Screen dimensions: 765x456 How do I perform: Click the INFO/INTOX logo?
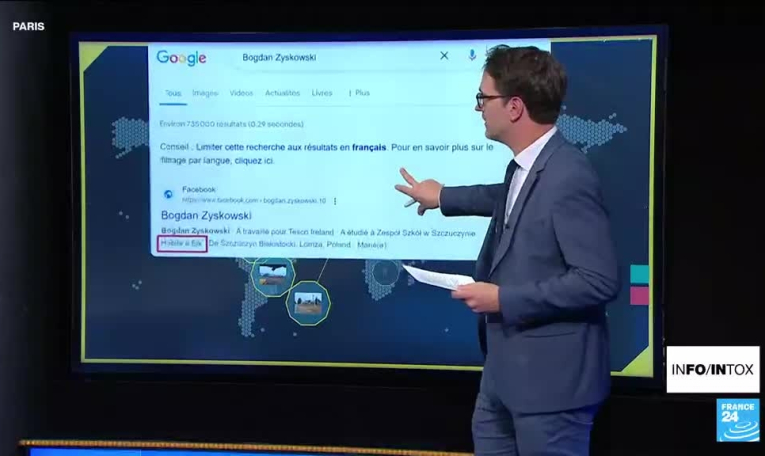pos(712,370)
